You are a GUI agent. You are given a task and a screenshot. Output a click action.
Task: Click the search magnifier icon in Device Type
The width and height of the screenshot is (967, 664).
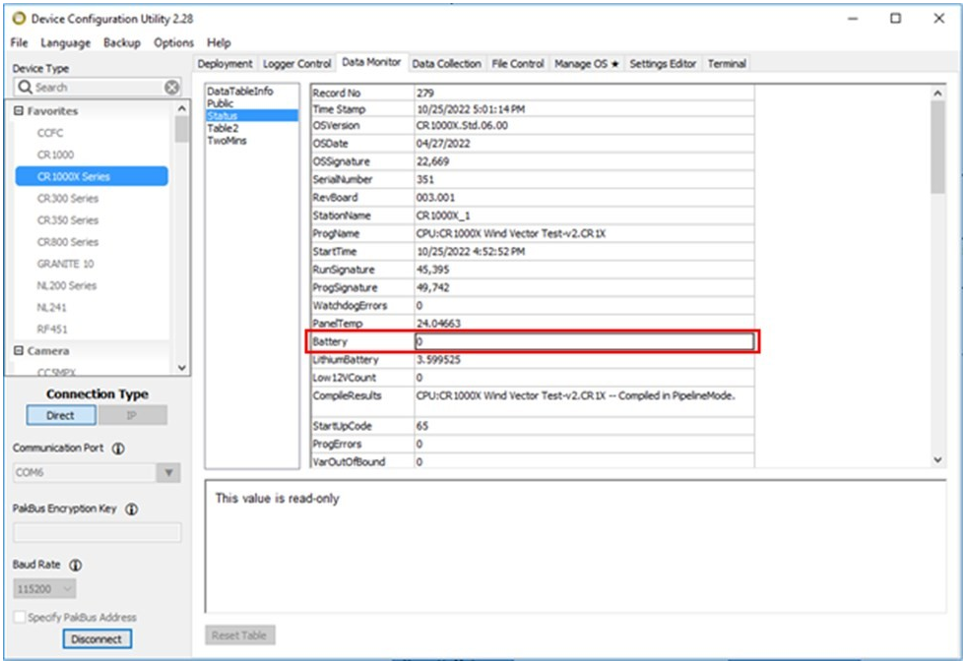point(25,87)
